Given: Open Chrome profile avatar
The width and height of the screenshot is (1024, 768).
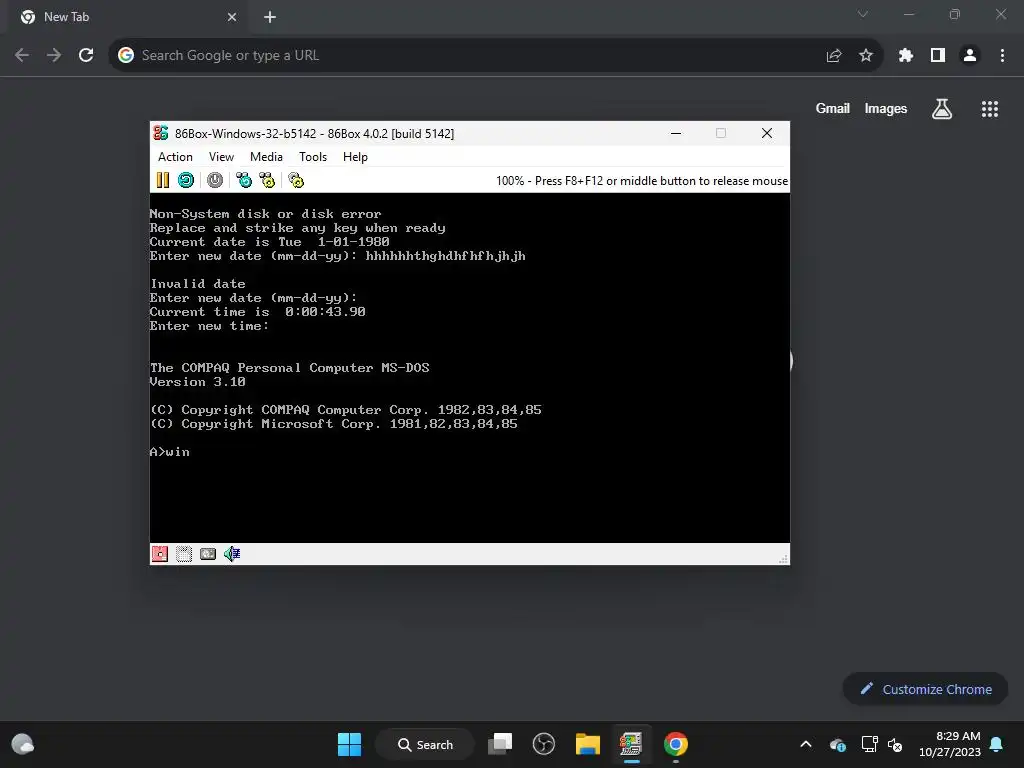Looking at the screenshot, I should [970, 56].
